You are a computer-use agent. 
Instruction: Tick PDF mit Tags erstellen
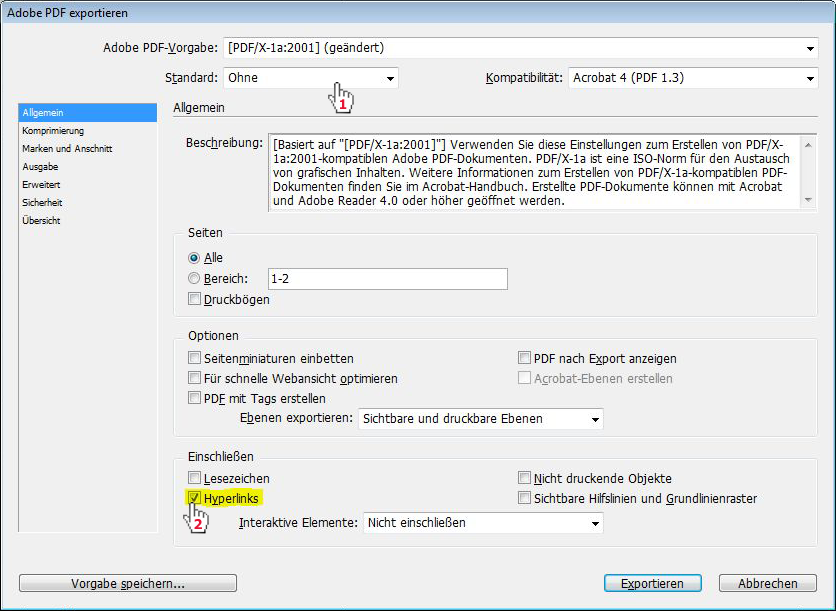(194, 398)
